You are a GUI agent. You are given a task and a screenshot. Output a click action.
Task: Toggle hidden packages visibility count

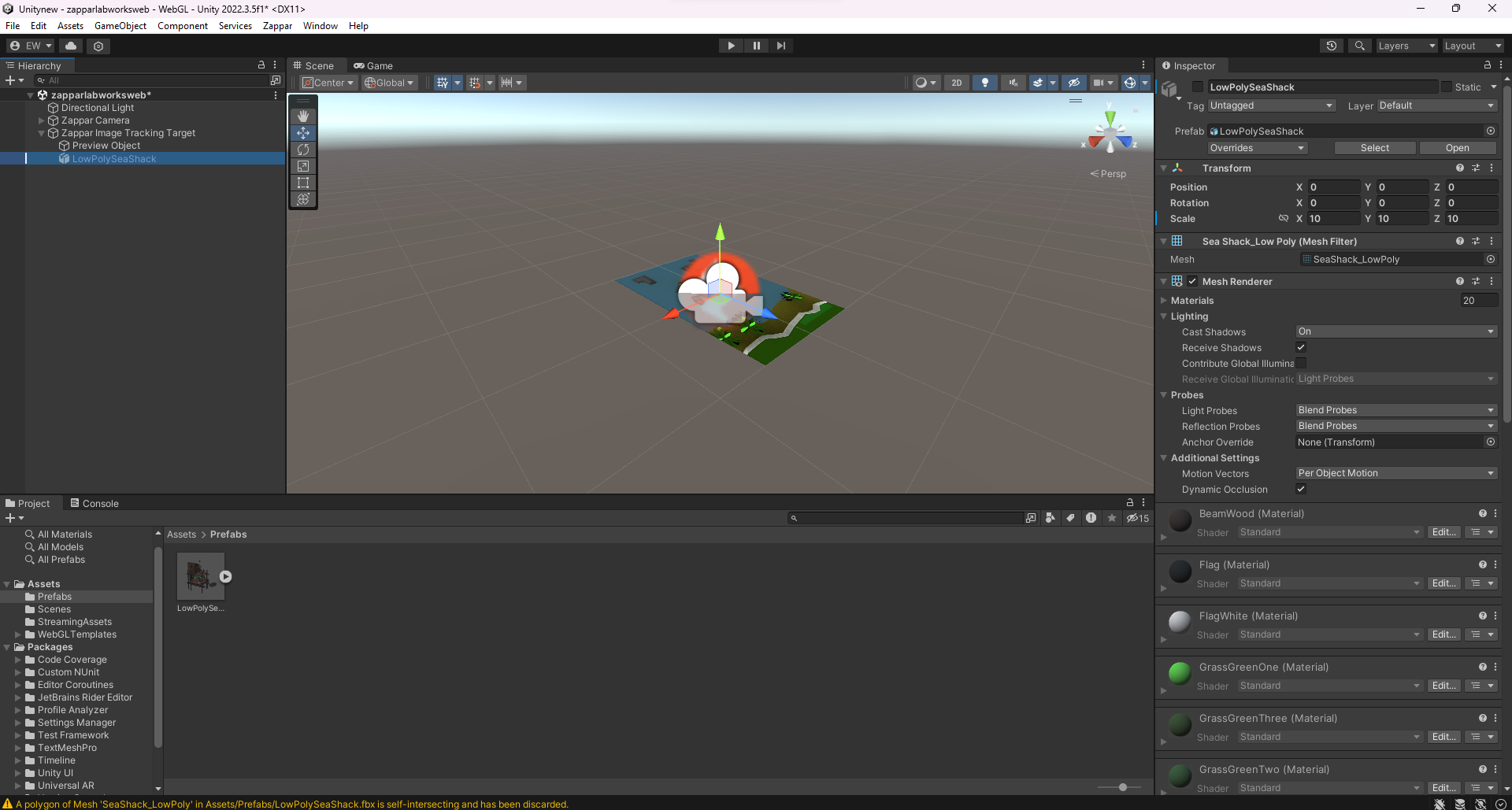pos(1137,517)
